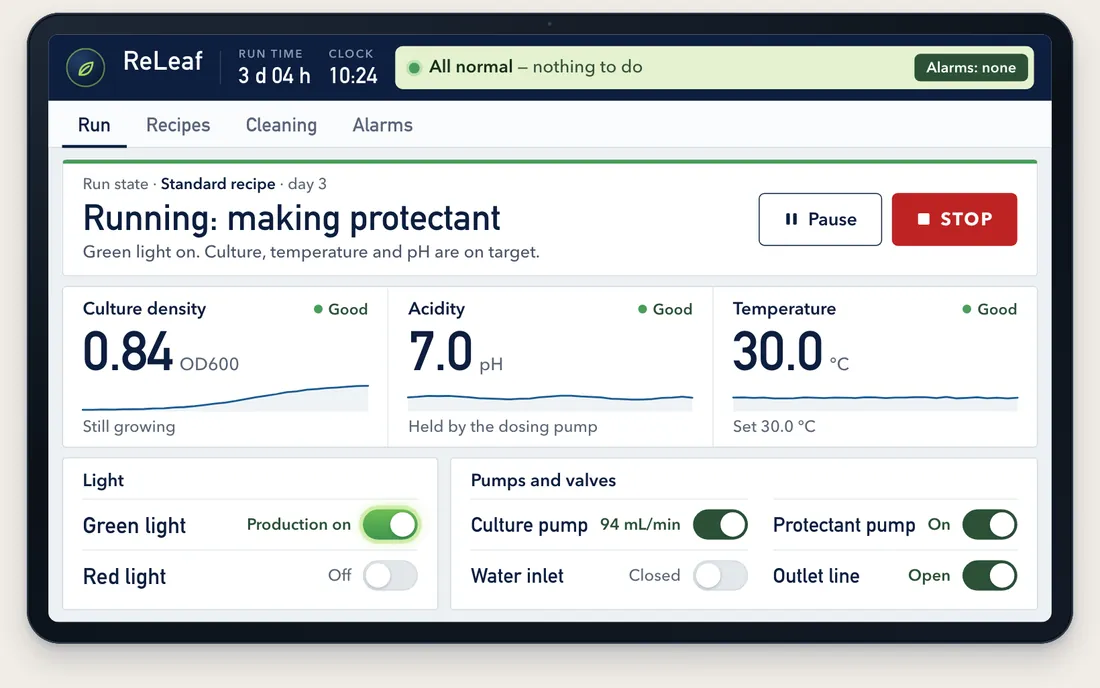Click the Pumps and valves heading
This screenshot has width=1100, height=688.
543,480
